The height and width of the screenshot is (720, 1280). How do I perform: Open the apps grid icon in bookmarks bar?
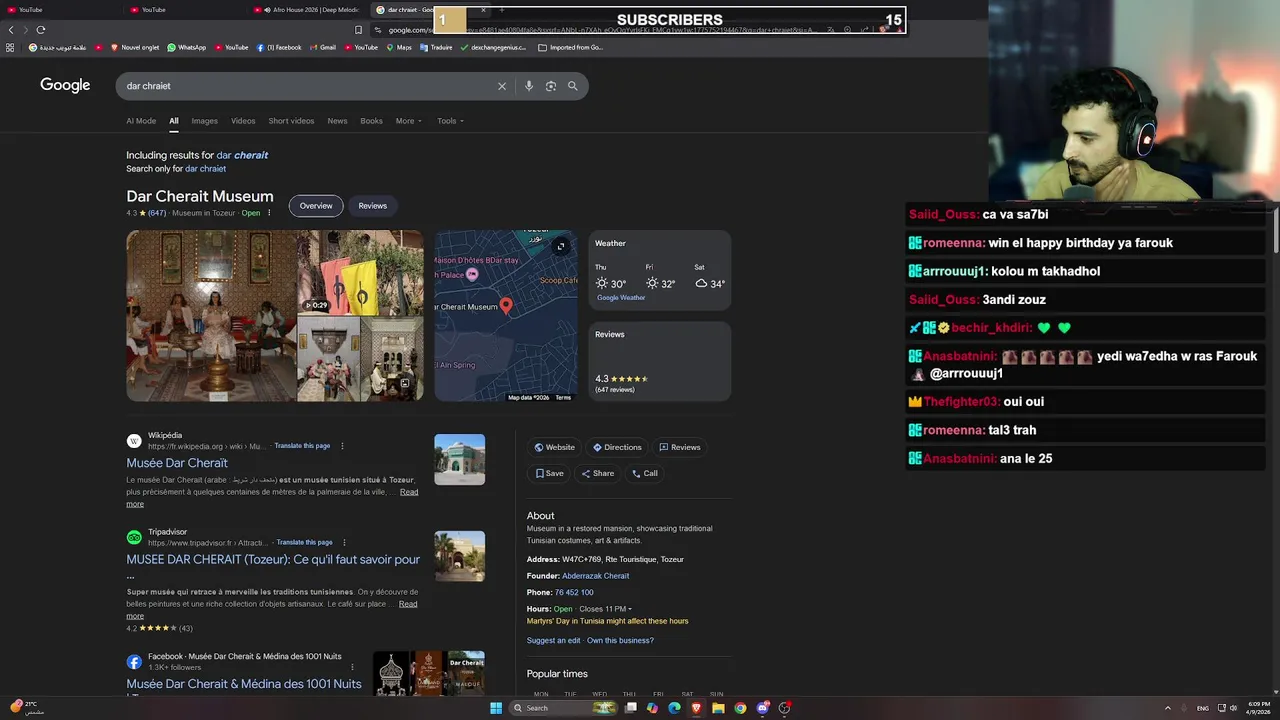pyautogui.click(x=10, y=47)
